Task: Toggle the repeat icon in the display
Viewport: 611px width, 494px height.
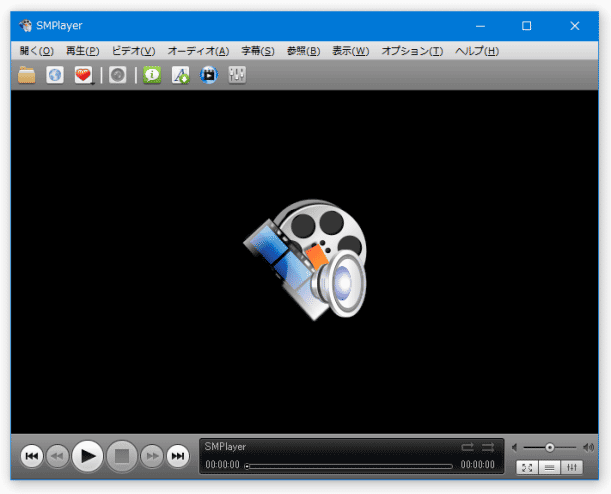Action: (468, 447)
